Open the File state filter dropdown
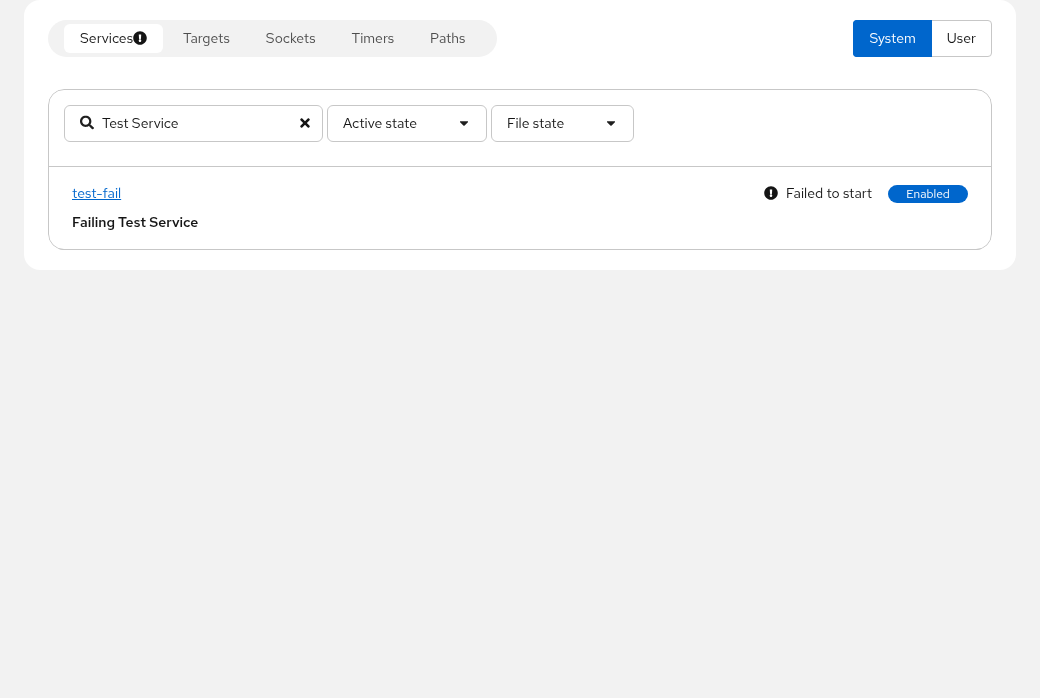Viewport: 1040px width, 698px height. (x=562, y=123)
